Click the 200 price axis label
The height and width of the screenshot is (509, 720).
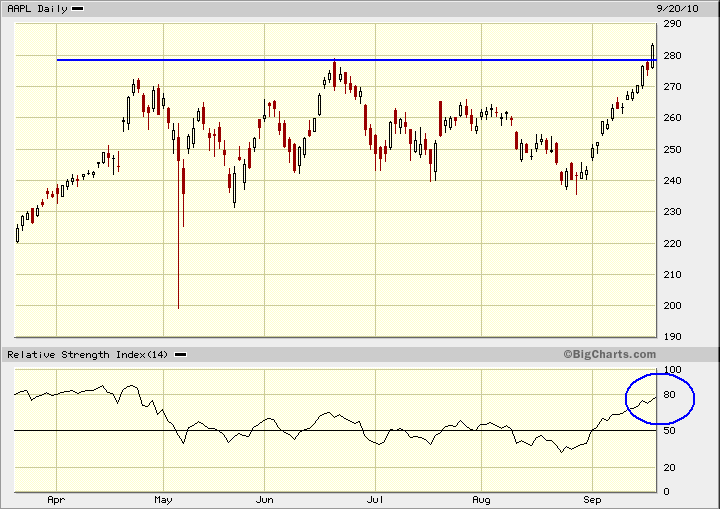(672, 305)
